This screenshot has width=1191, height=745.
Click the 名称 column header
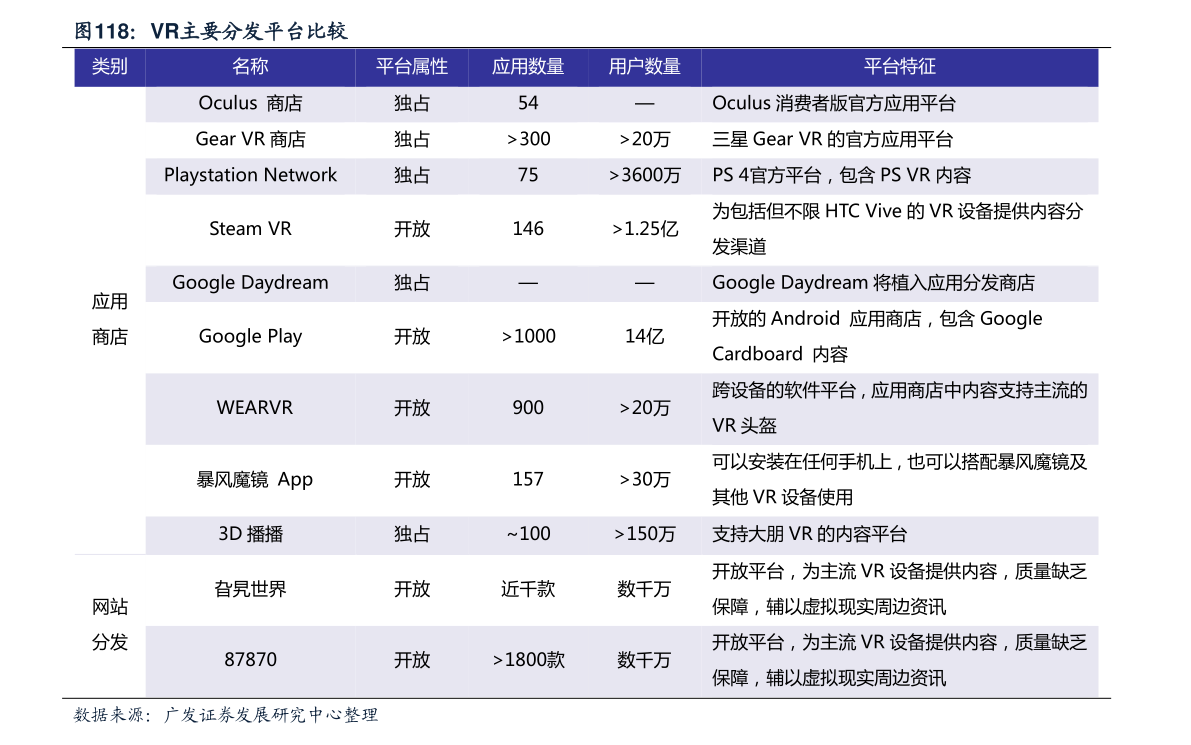(x=250, y=67)
